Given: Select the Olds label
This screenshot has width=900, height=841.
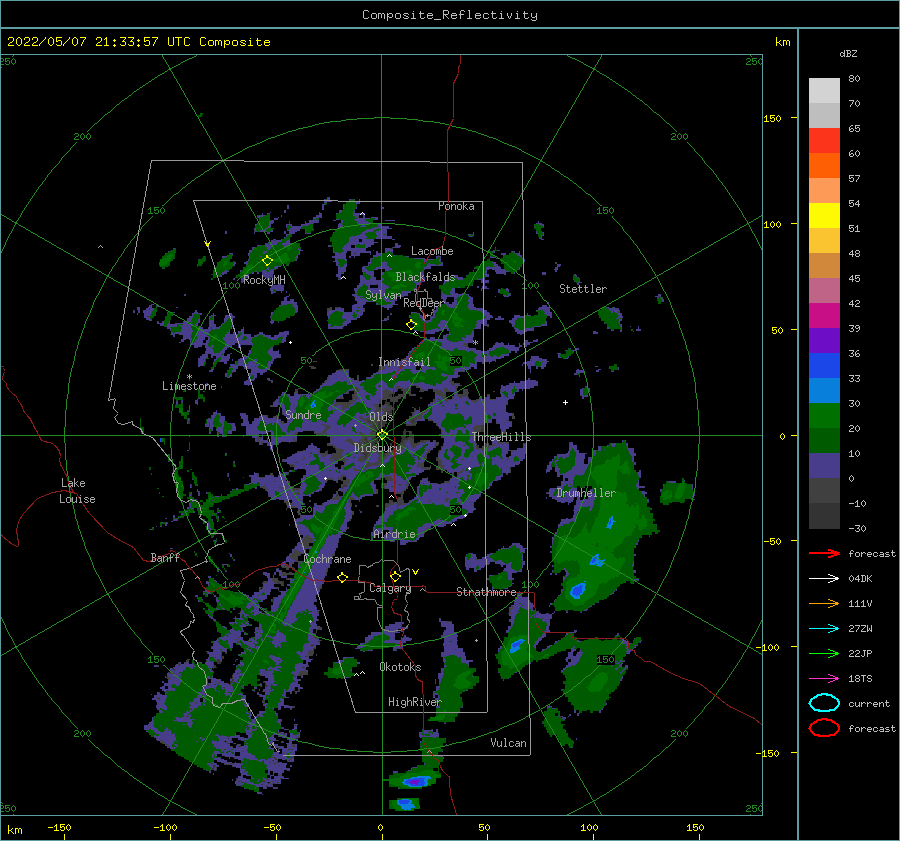Looking at the screenshot, I should 381,416.
